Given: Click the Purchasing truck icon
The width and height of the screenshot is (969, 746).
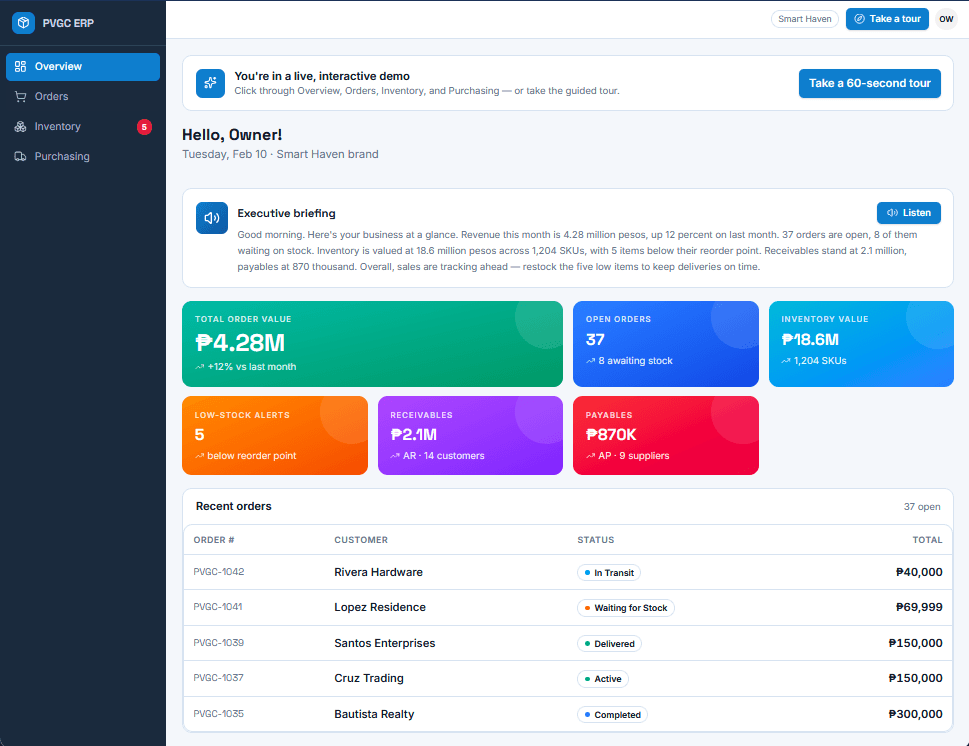Looking at the screenshot, I should coord(20,156).
